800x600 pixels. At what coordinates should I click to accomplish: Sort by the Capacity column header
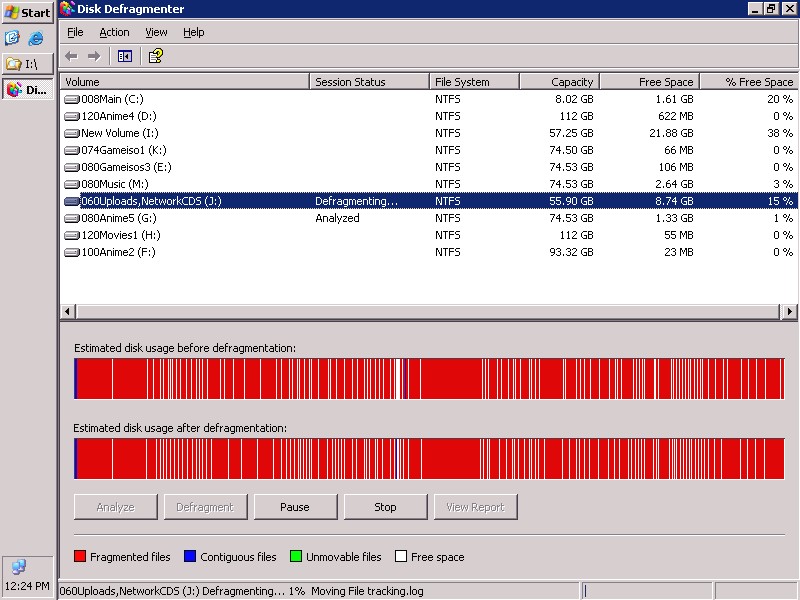(559, 82)
